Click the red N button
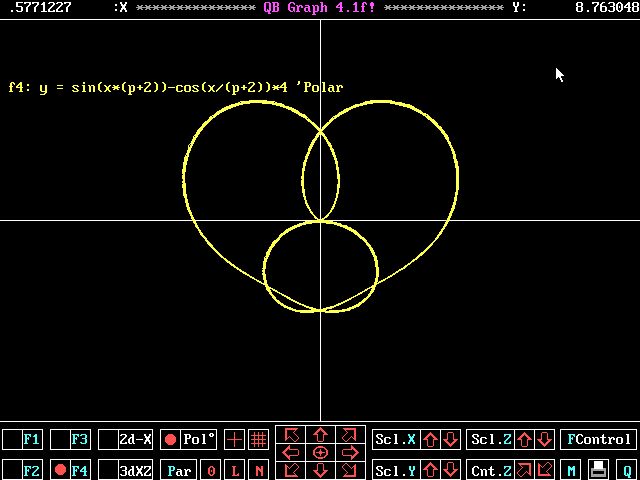 pyautogui.click(x=258, y=470)
